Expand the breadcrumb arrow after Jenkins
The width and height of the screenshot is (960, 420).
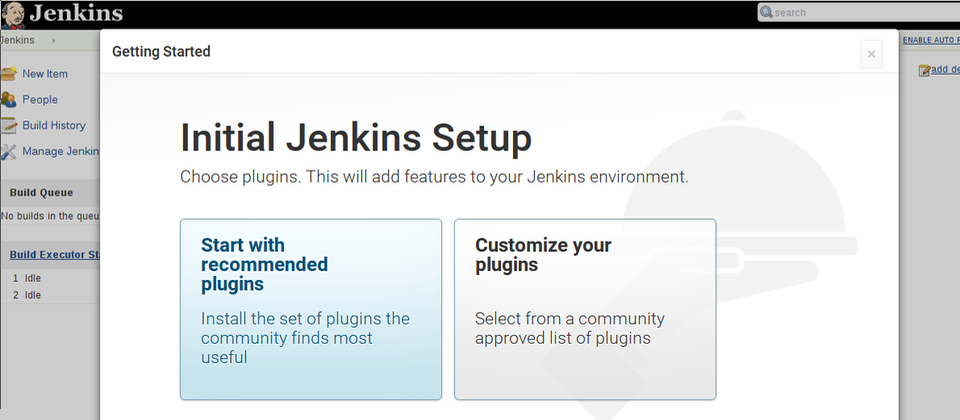click(53, 40)
